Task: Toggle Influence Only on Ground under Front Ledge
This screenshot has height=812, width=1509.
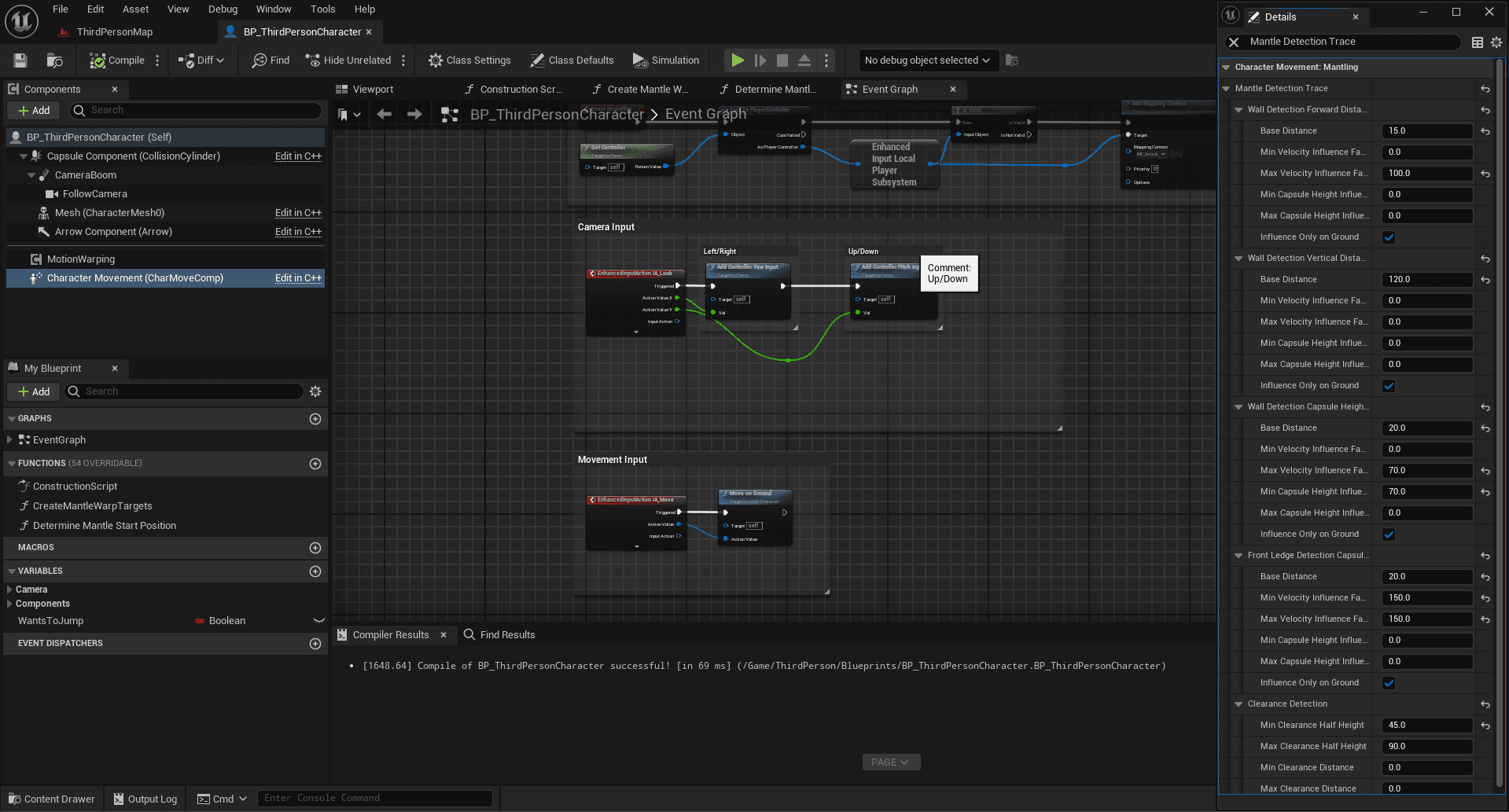Action: [1389, 683]
